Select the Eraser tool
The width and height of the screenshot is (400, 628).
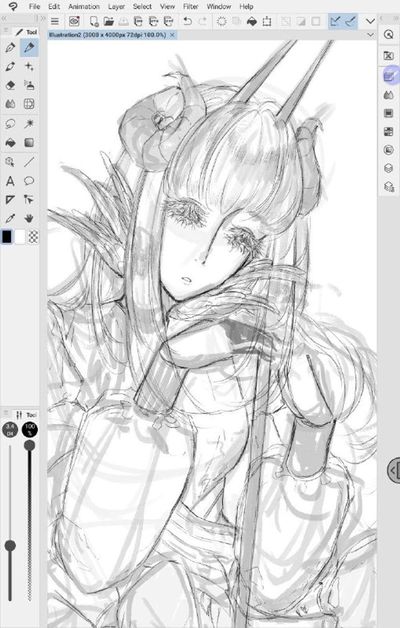tap(10, 85)
